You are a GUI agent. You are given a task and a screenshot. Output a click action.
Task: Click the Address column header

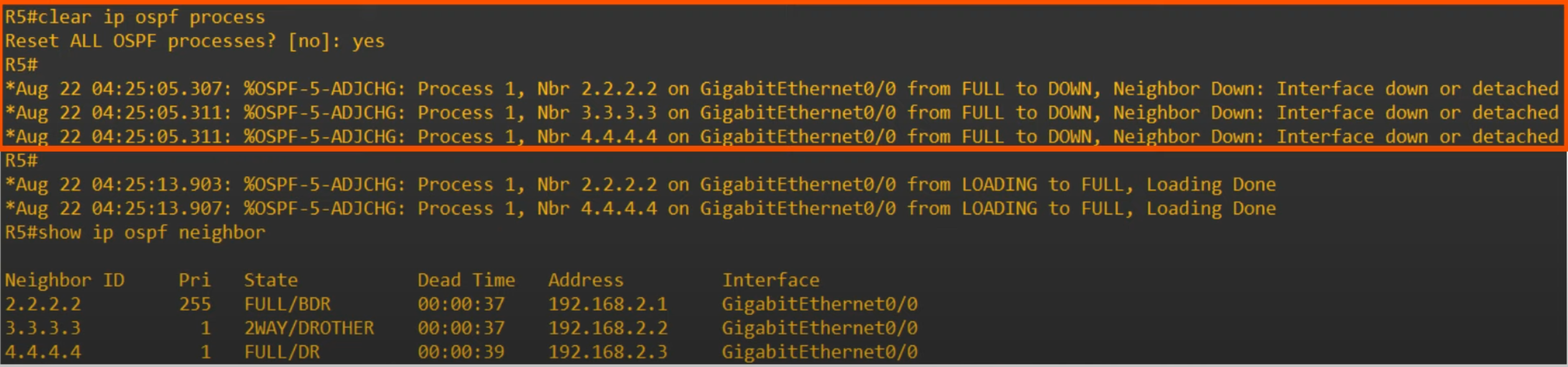pyautogui.click(x=586, y=280)
